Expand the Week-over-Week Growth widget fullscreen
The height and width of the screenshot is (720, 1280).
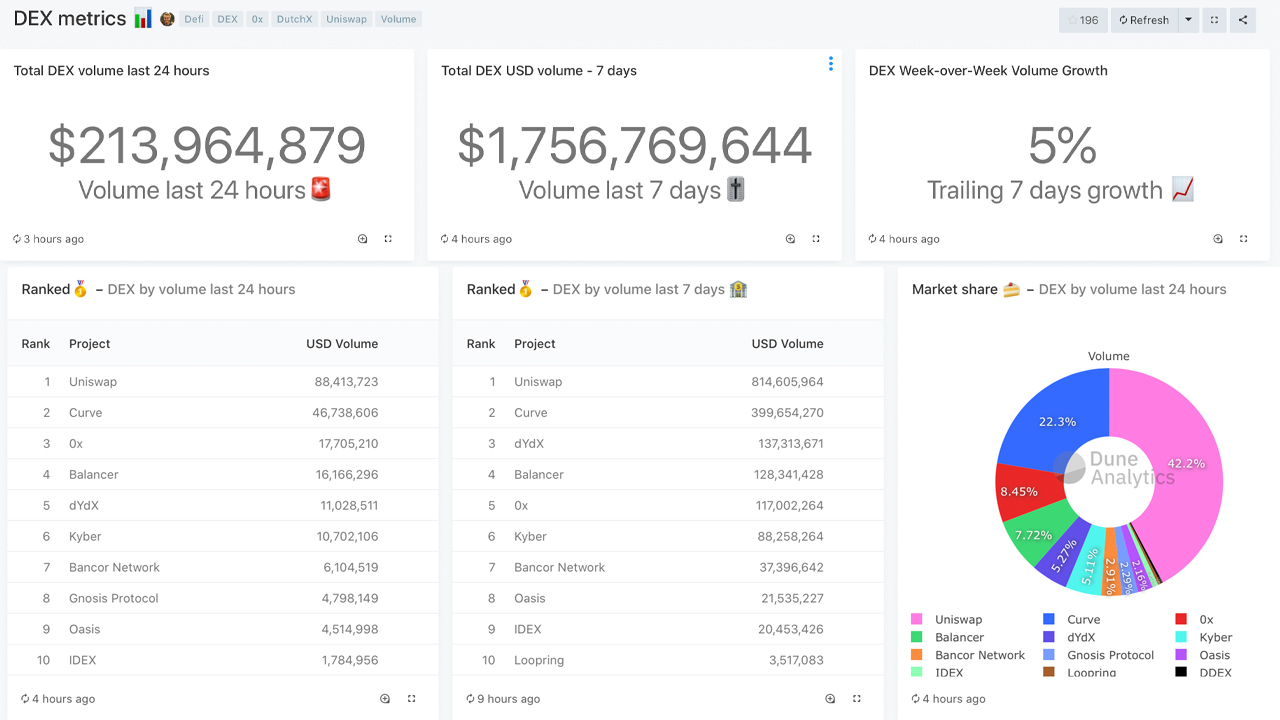point(1244,239)
